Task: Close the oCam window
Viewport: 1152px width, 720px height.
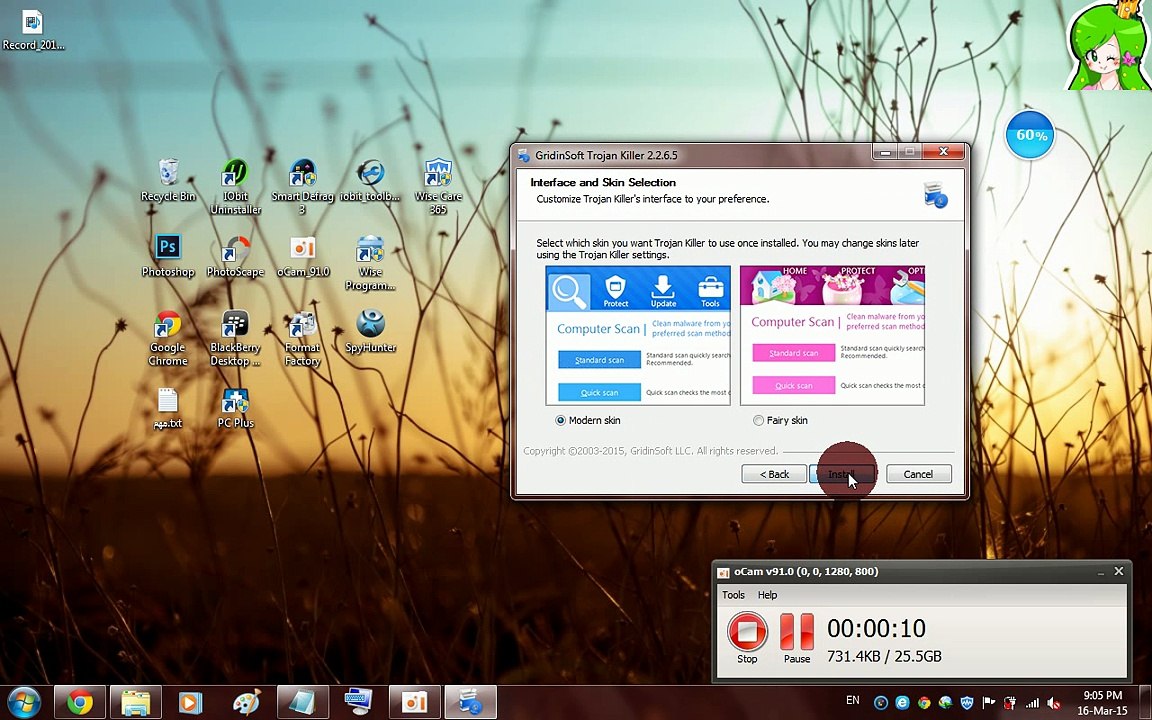Action: 1119,571
